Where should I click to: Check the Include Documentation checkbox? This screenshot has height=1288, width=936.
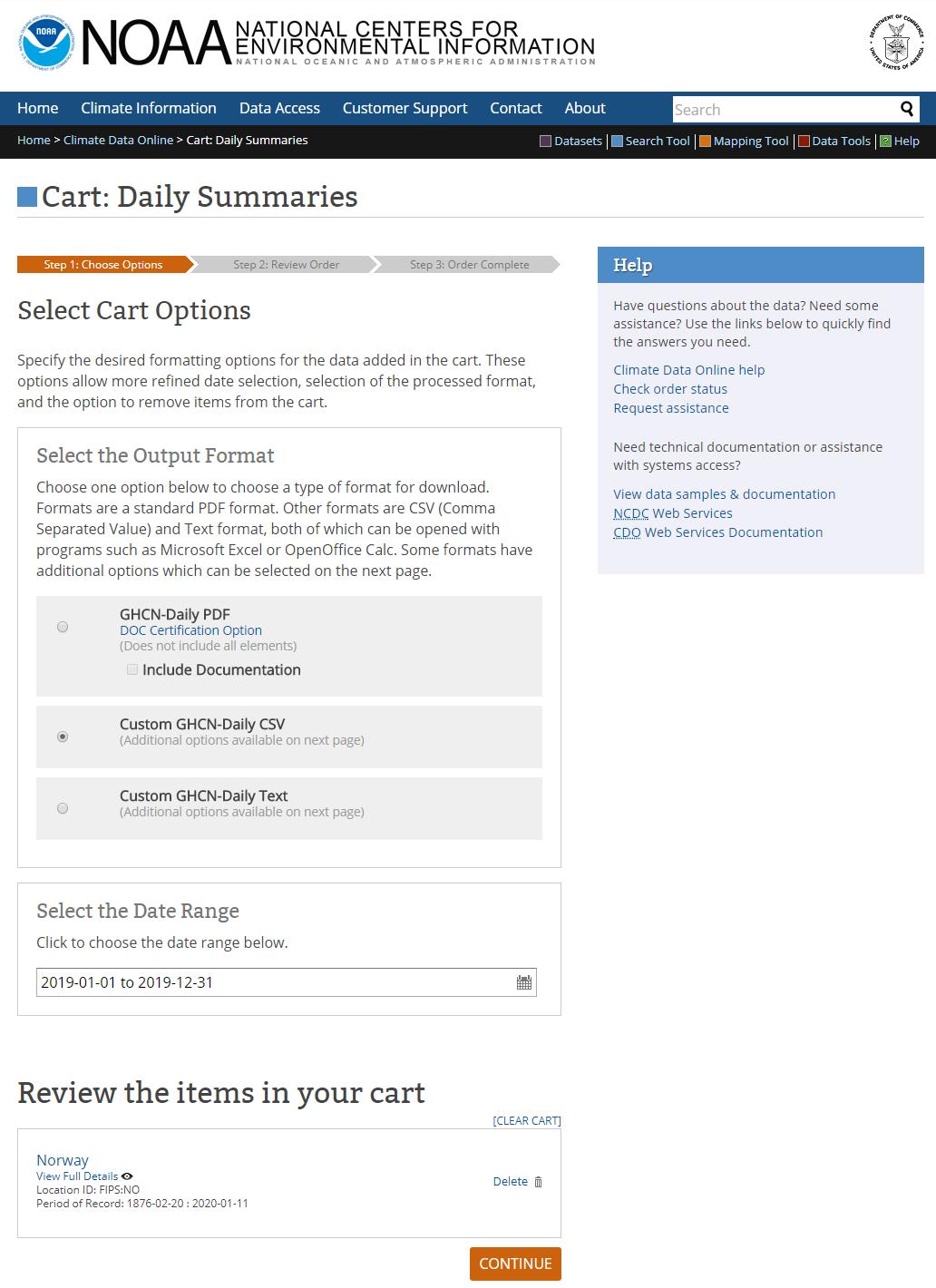point(132,669)
